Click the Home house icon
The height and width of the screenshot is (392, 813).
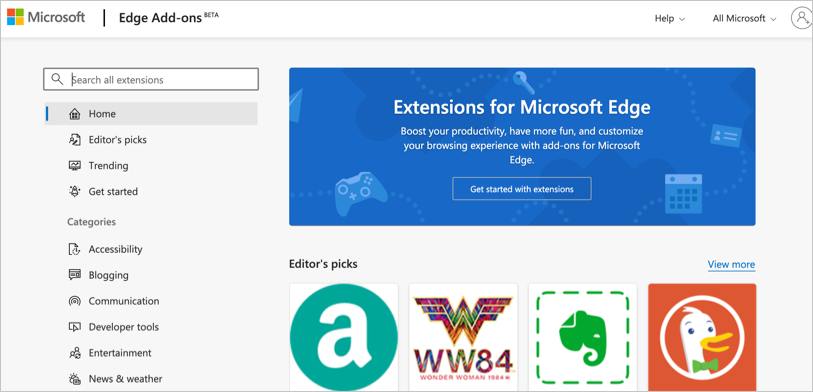pyautogui.click(x=75, y=114)
